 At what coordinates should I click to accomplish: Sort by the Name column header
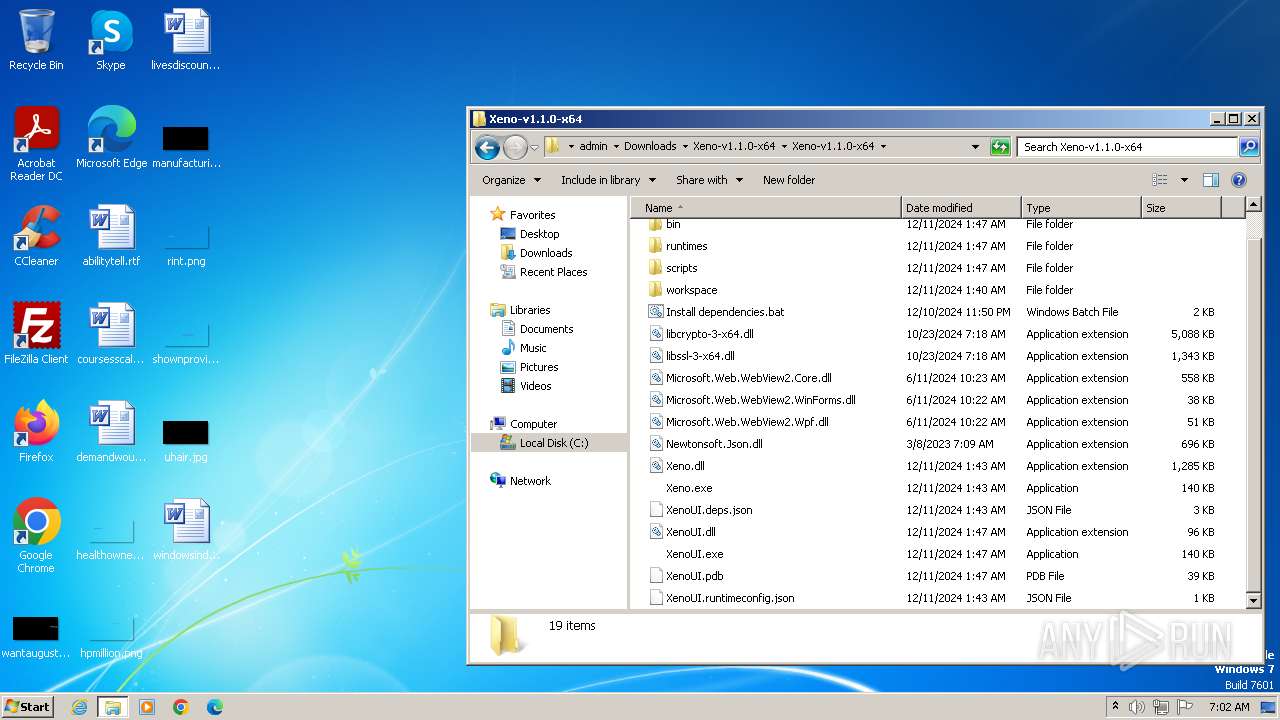pyautogui.click(x=765, y=208)
